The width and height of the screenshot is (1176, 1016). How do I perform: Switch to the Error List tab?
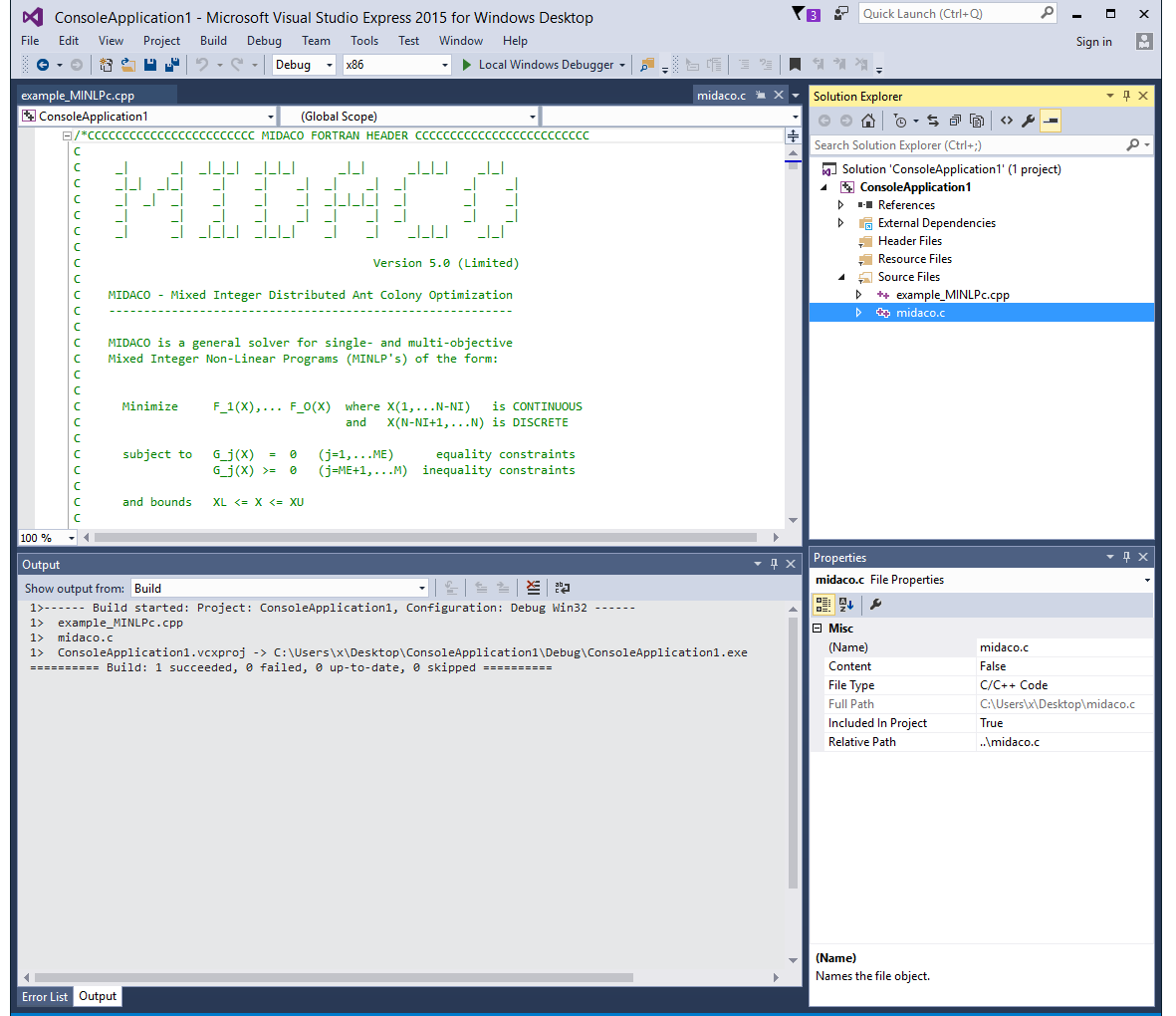click(44, 996)
